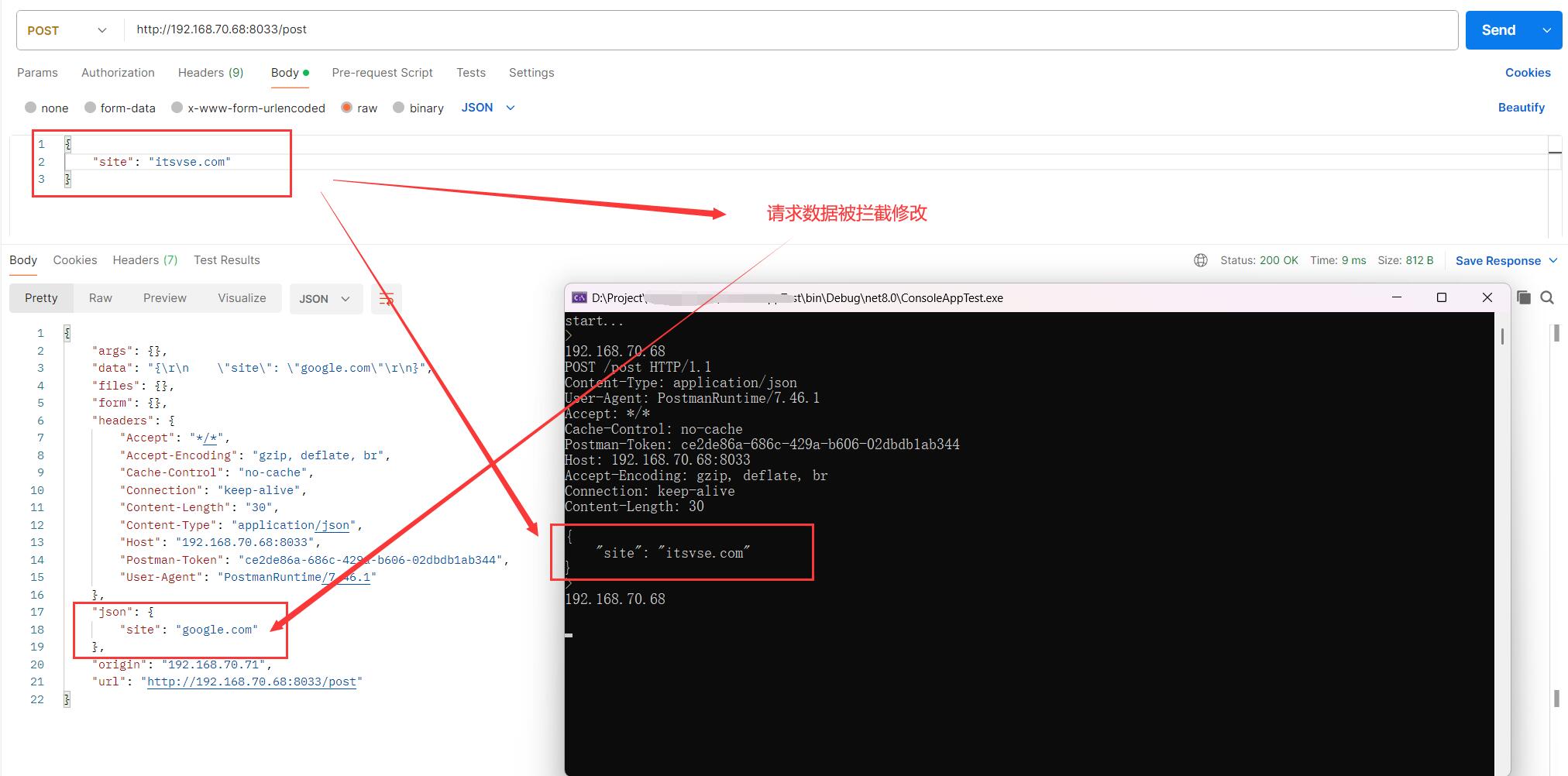Click the "data" line in response body
This screenshot has width=1568, height=776.
[x=262, y=368]
